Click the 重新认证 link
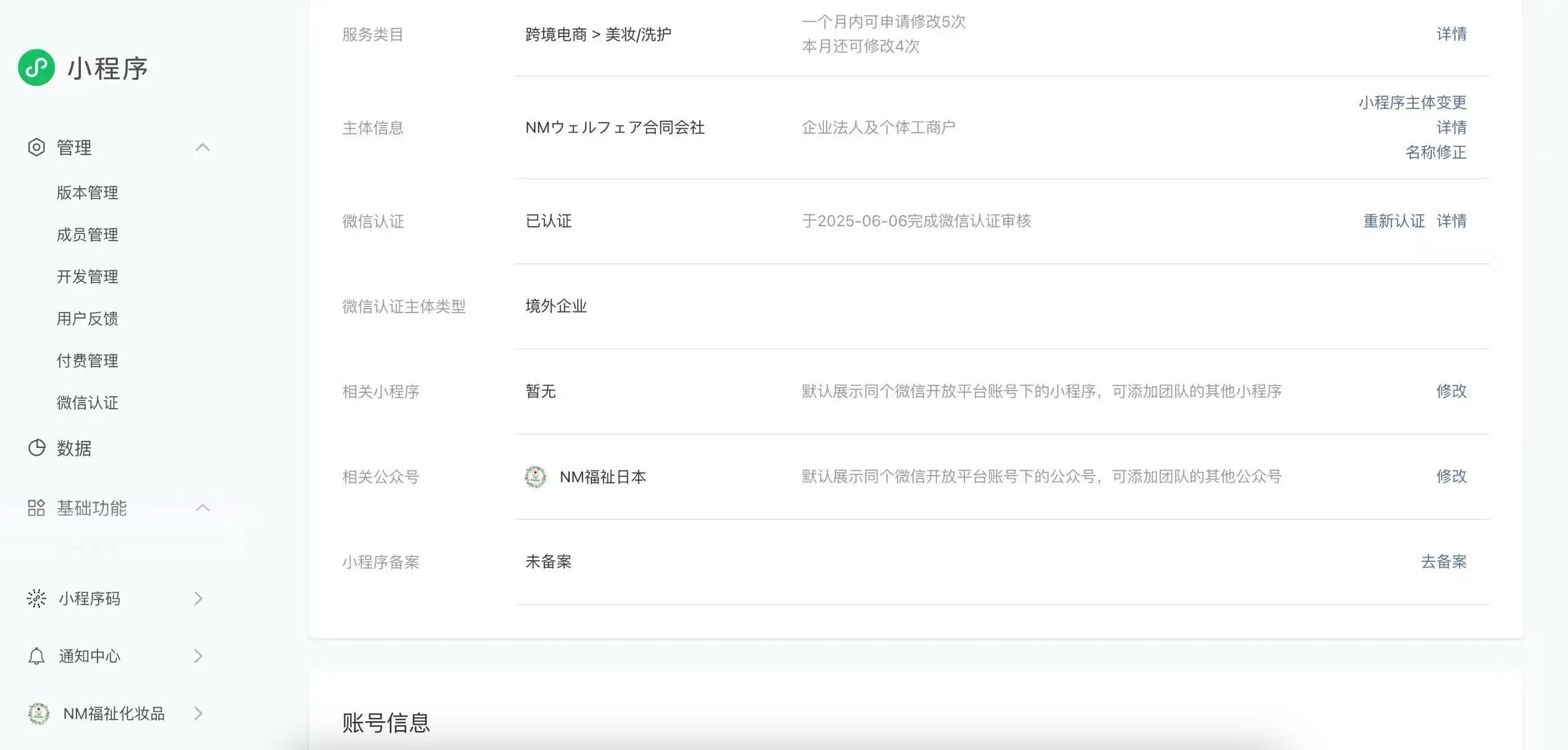The height and width of the screenshot is (750, 1568). [x=1393, y=221]
